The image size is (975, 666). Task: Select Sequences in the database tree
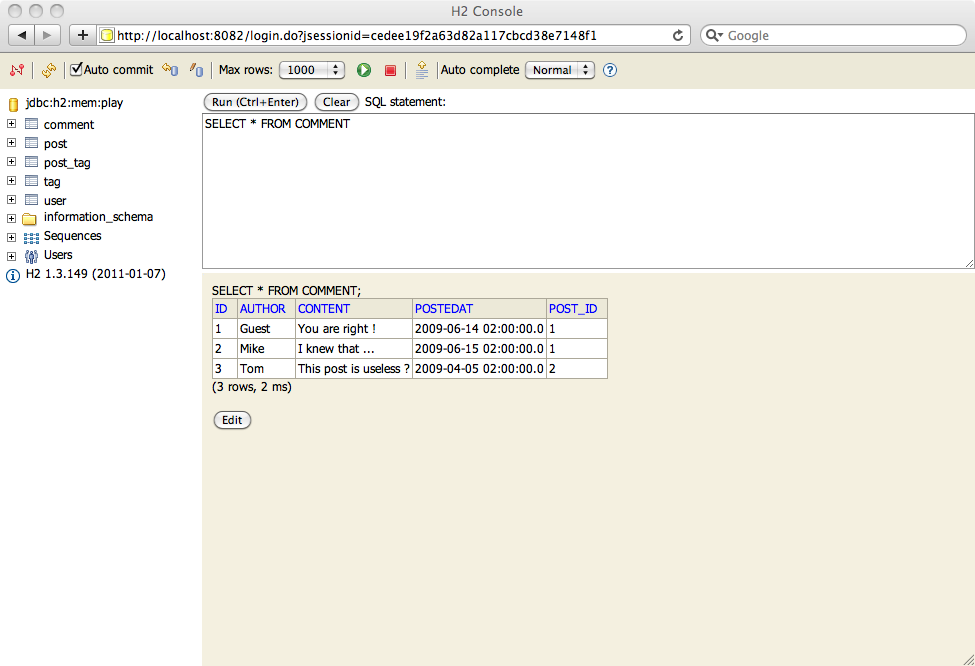(x=72, y=236)
